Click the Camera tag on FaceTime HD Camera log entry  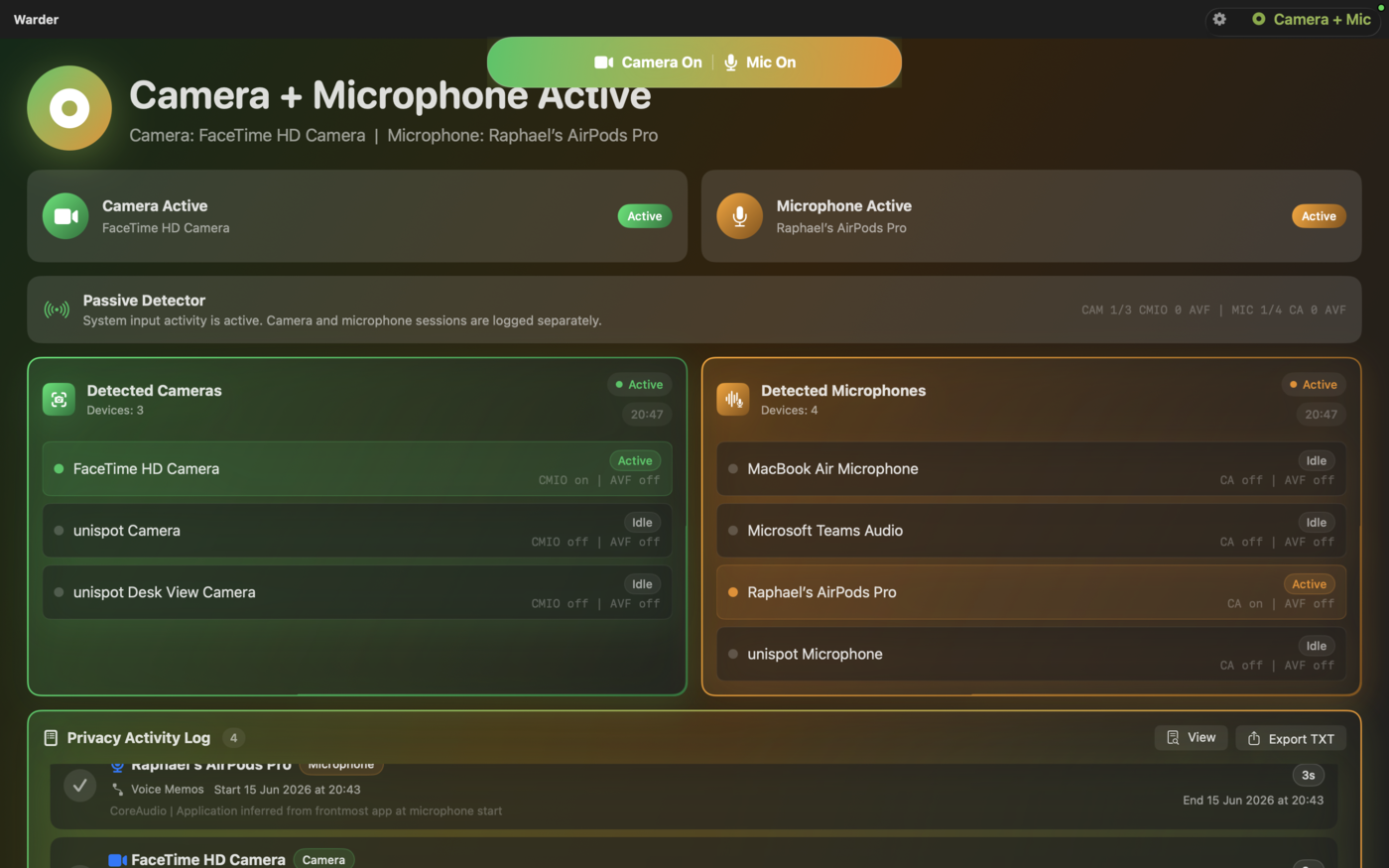(x=323, y=860)
